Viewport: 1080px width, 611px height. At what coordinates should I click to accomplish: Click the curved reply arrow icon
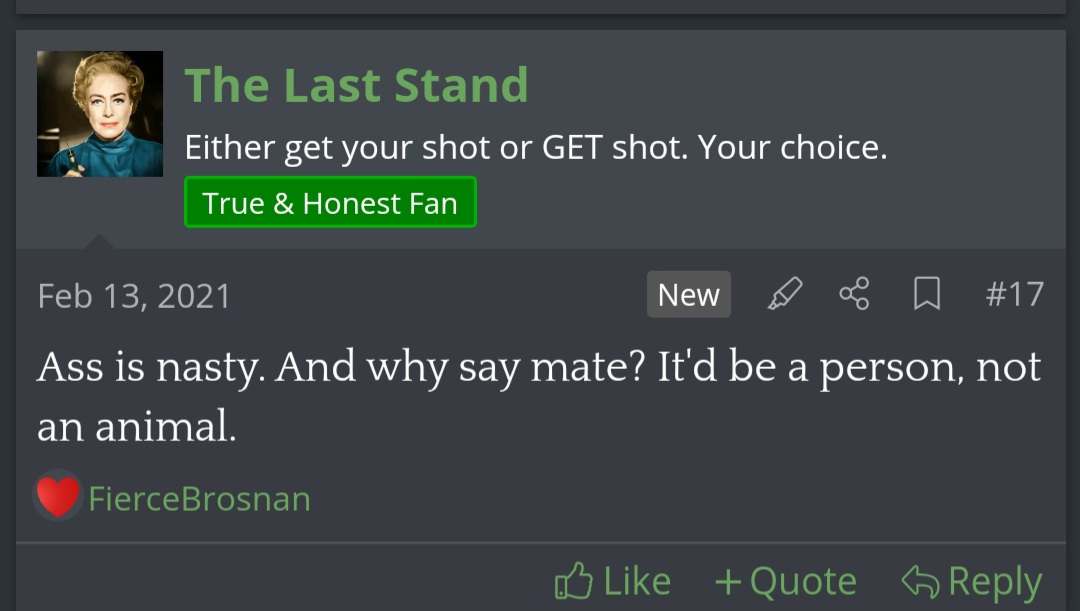919,581
